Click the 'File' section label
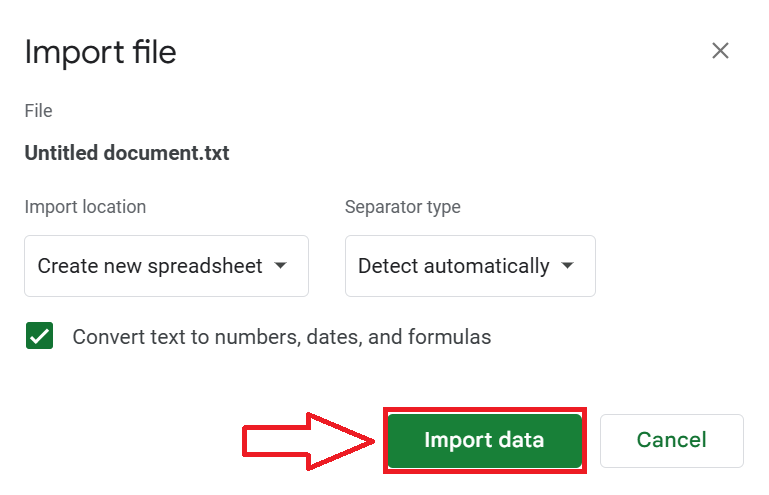Screen dimensions: 769x495 click(x=38, y=111)
